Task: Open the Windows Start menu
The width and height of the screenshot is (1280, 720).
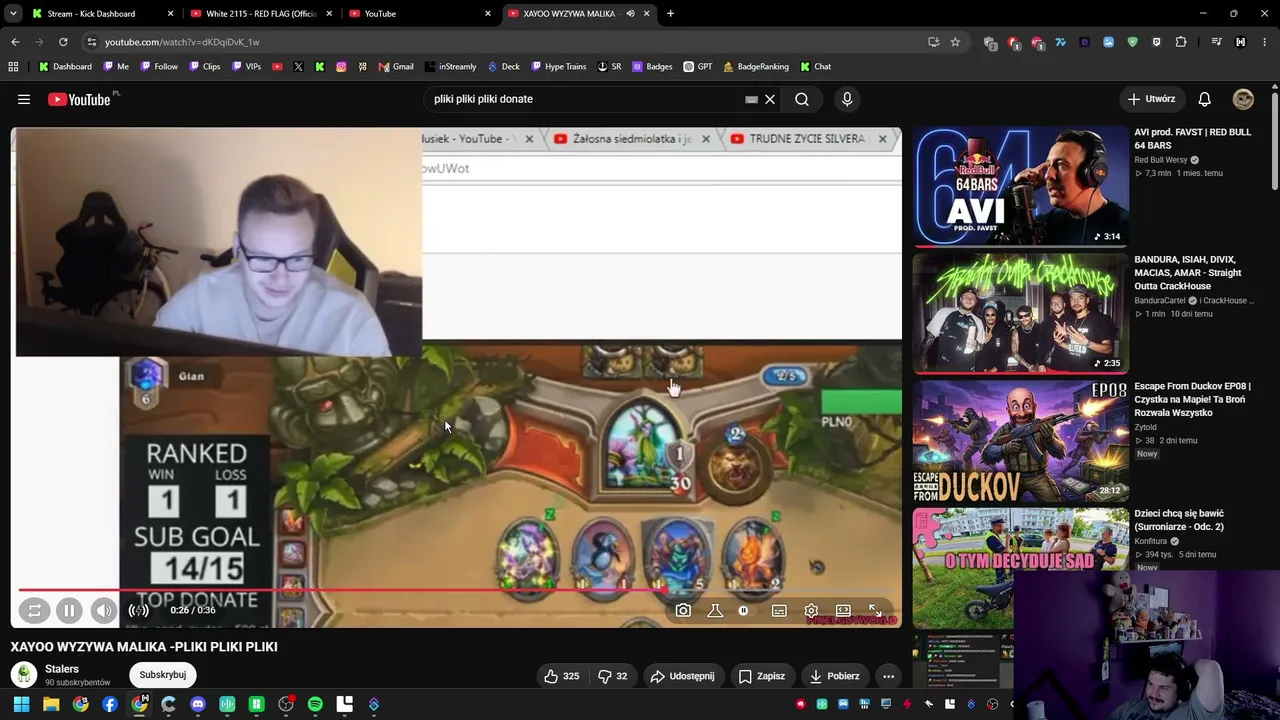Action: (x=21, y=704)
